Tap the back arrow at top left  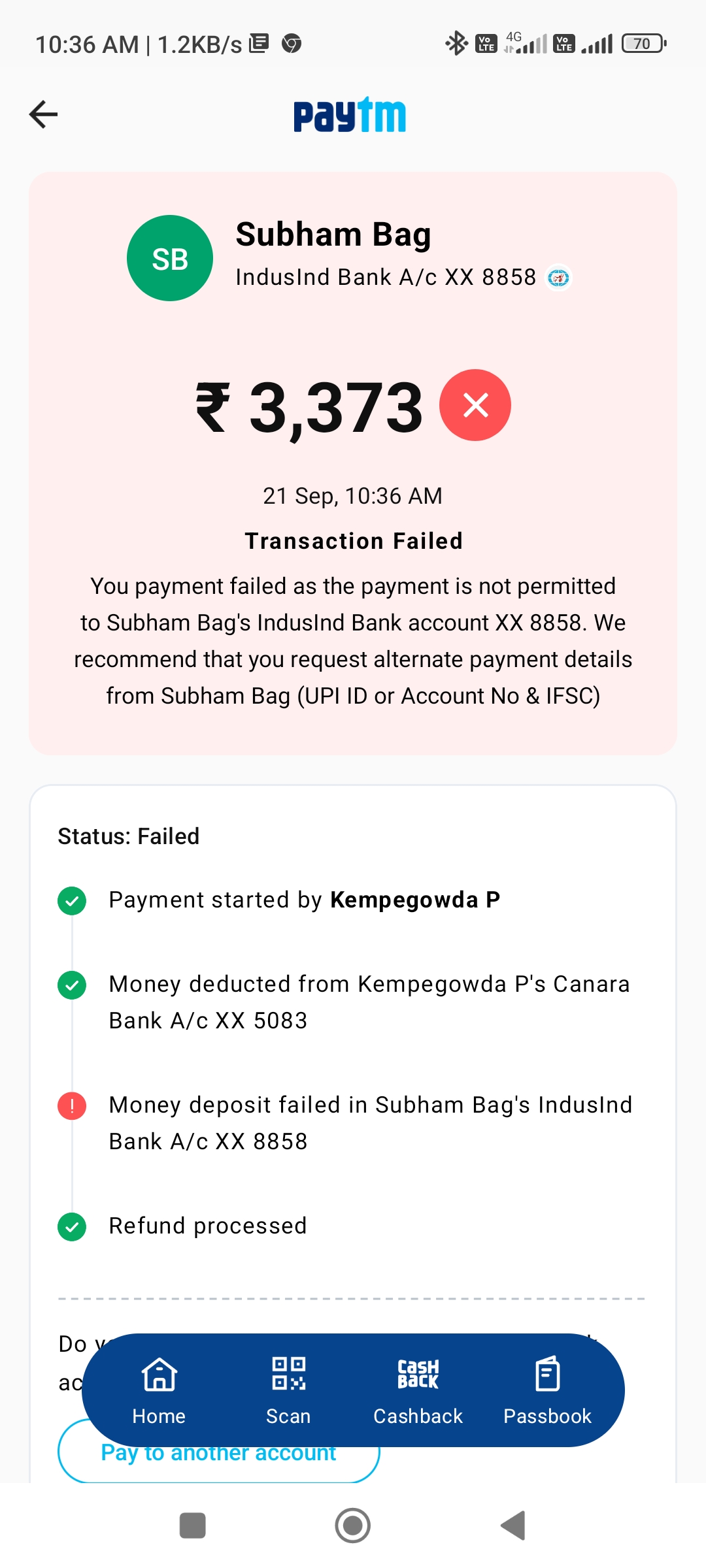[x=44, y=114]
